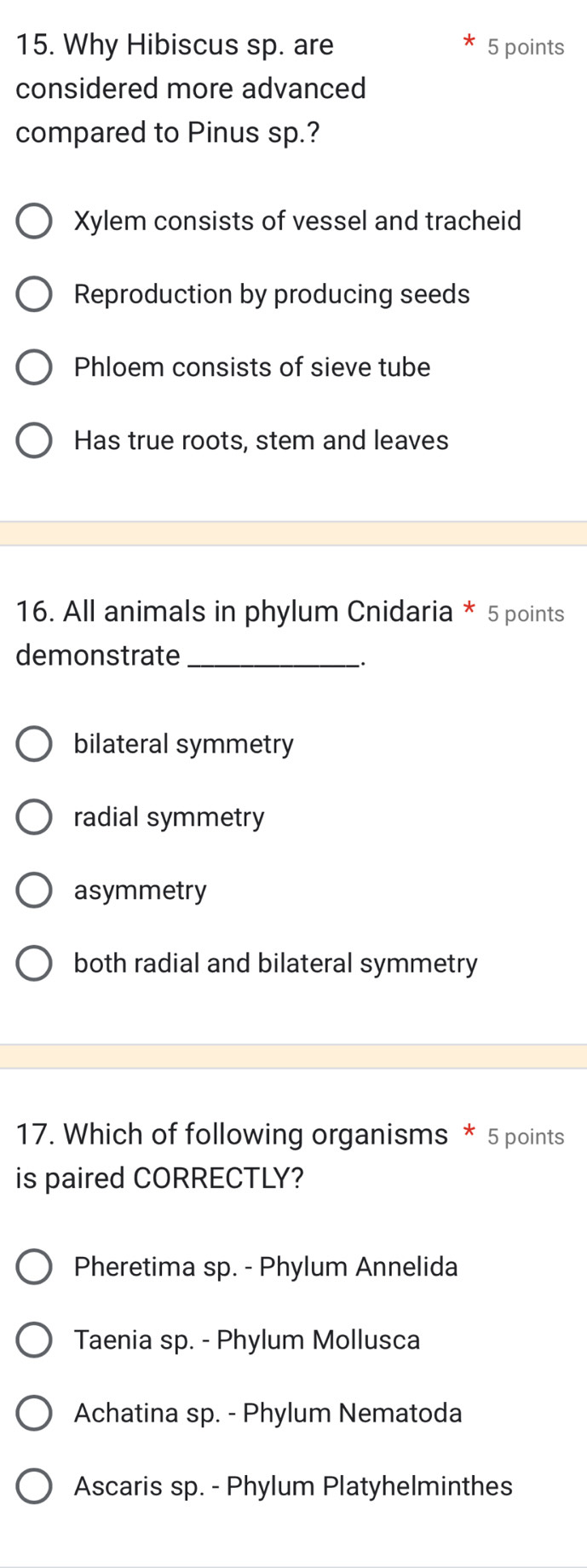Choose 'Reproduction by producing seeds' answer

click(x=34, y=295)
